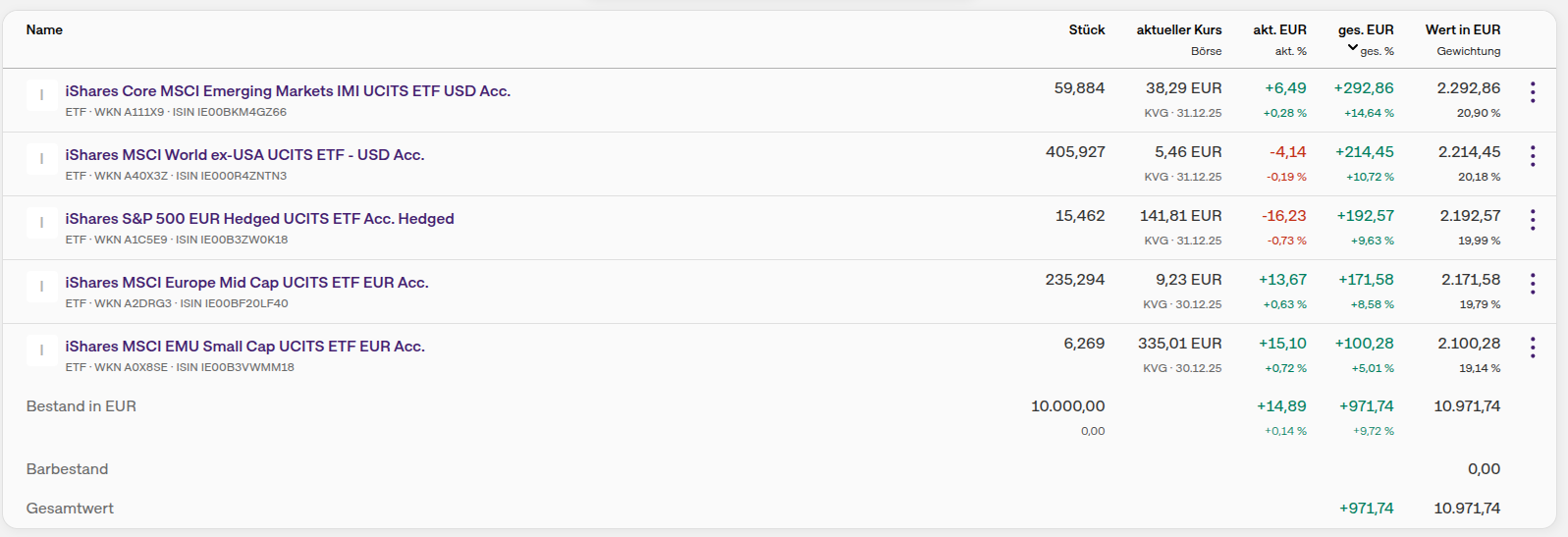Viewport: 1568px width, 537px height.
Task: Open iShares MSCI EMU Small Cap ETF link
Action: click(244, 347)
